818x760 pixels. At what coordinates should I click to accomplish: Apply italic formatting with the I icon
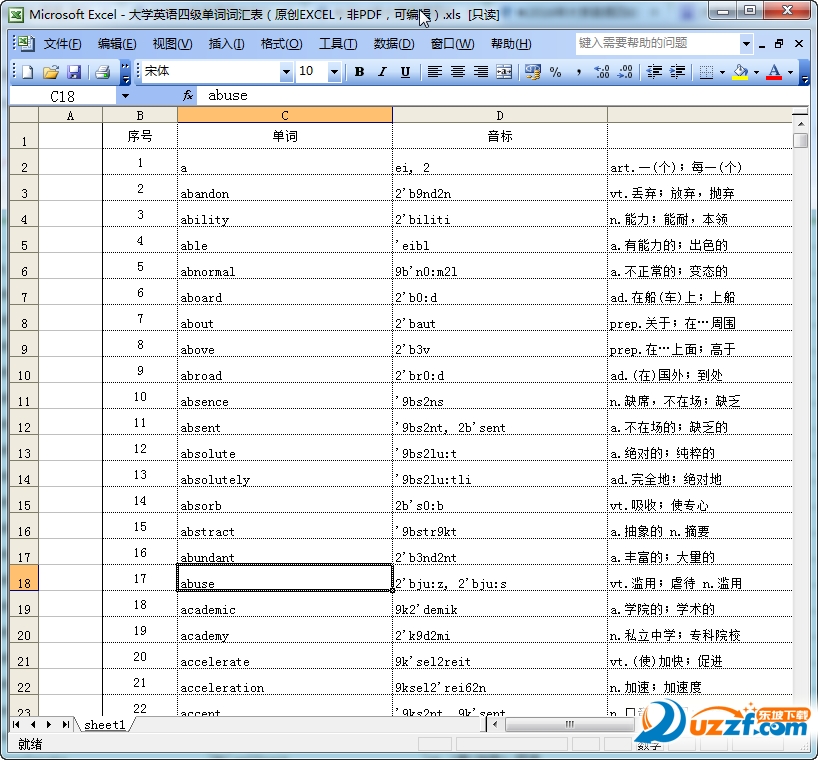(x=382, y=72)
